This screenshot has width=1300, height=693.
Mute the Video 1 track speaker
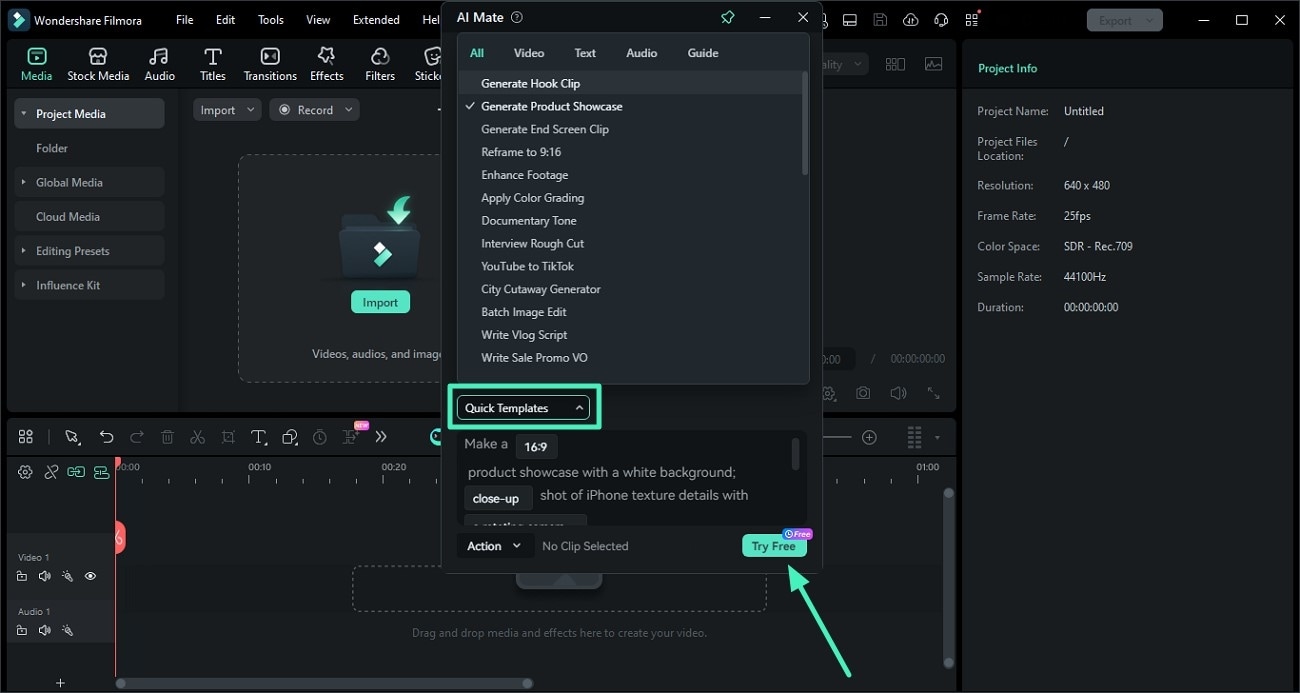click(44, 576)
